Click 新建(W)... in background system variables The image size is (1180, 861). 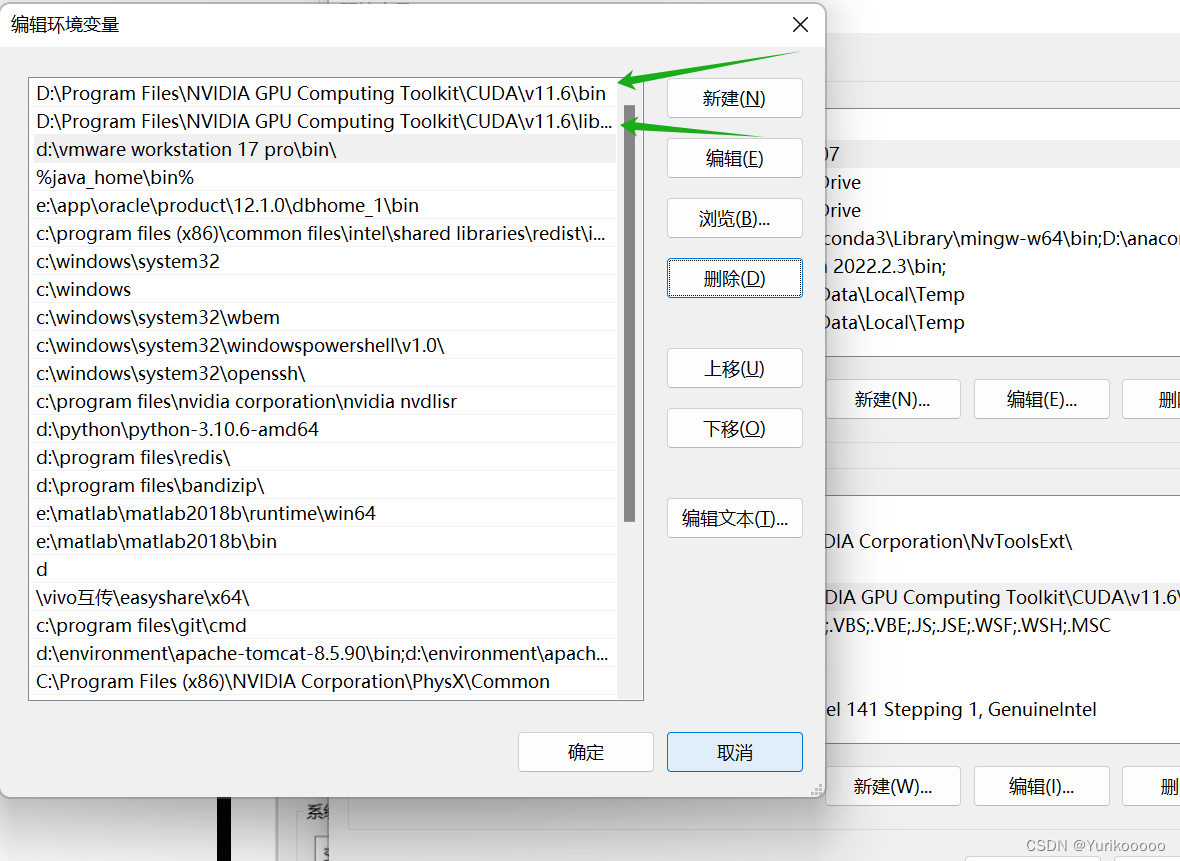(x=893, y=786)
